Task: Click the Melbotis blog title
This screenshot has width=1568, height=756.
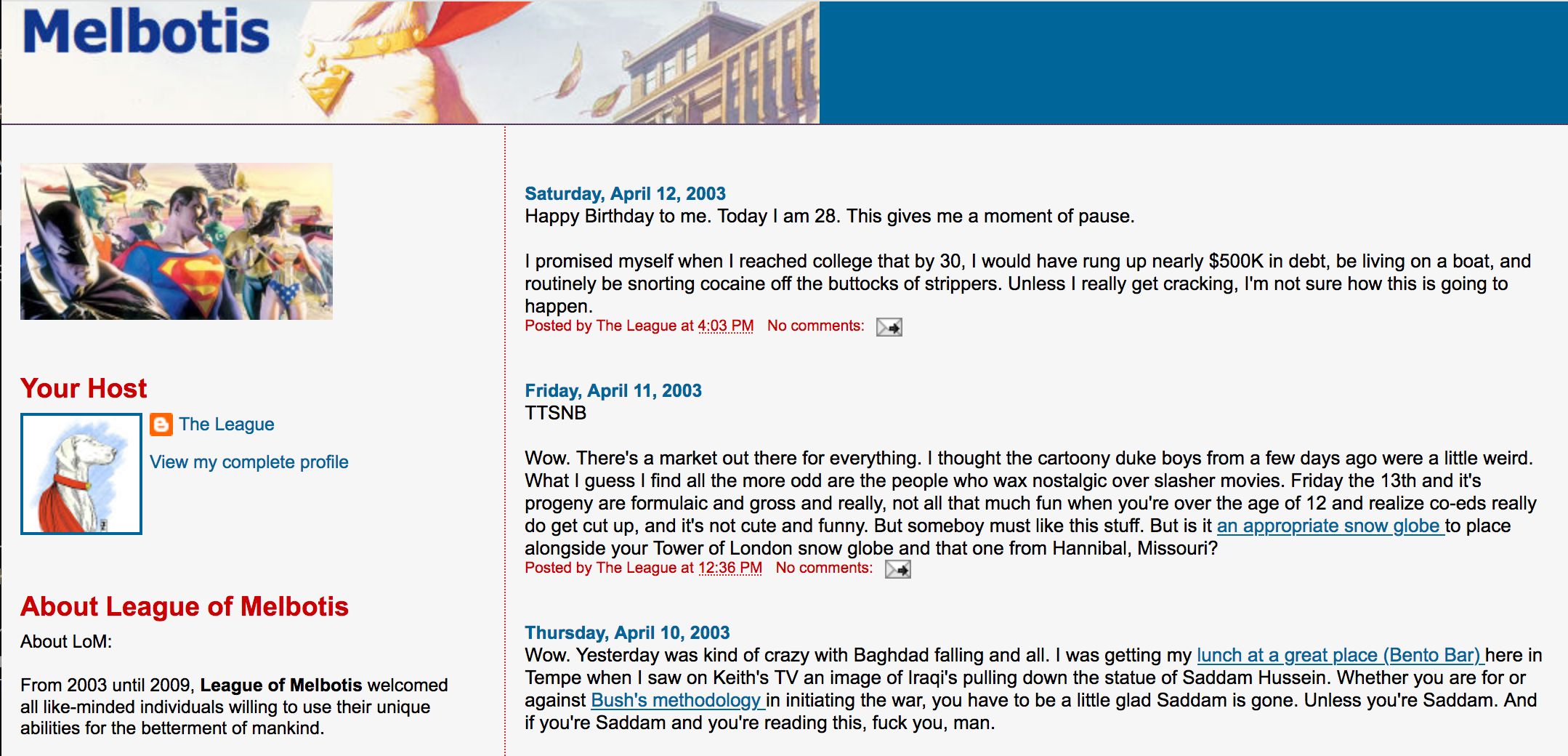Action: coord(146,33)
